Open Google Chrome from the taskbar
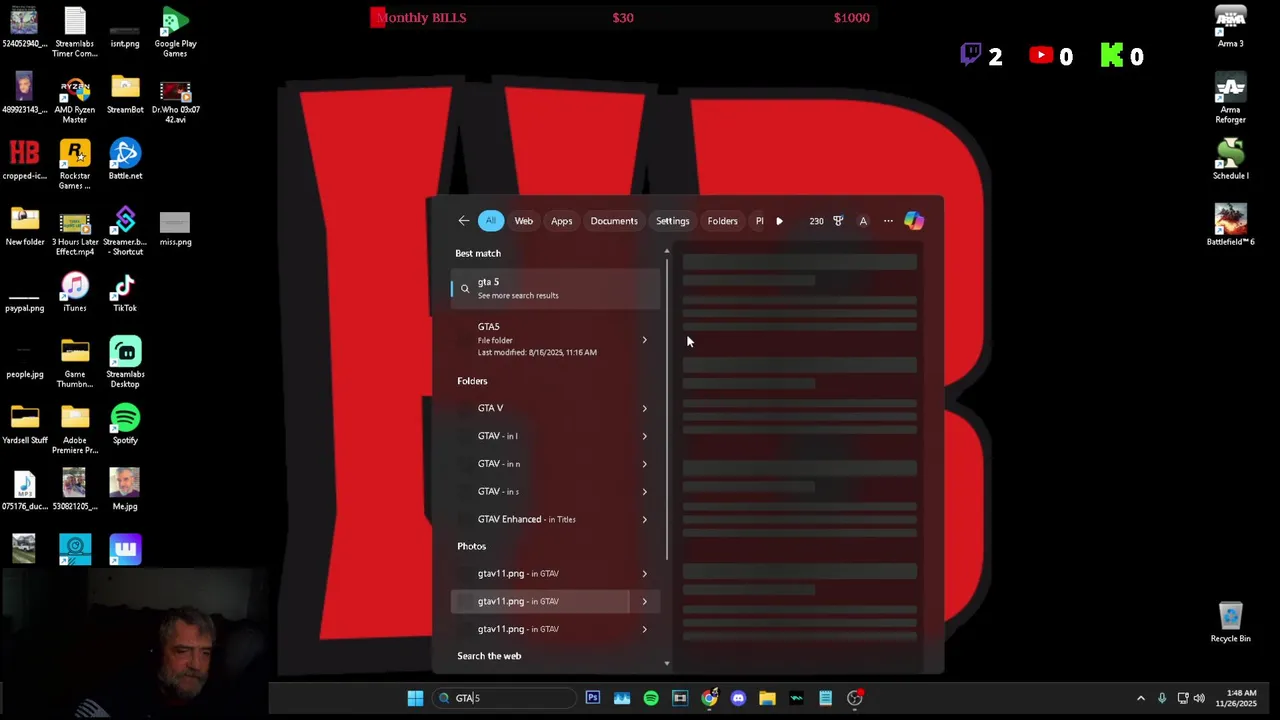This screenshot has width=1280, height=720. coord(709,698)
